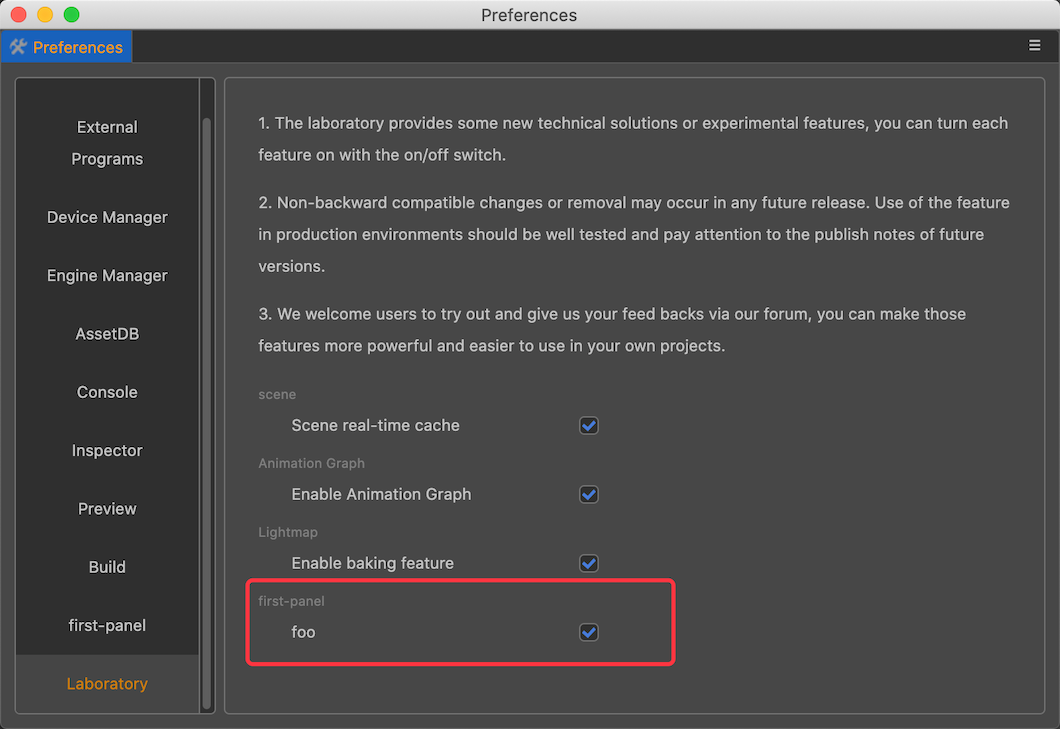Click the Preview sidebar item

pyautogui.click(x=107, y=508)
